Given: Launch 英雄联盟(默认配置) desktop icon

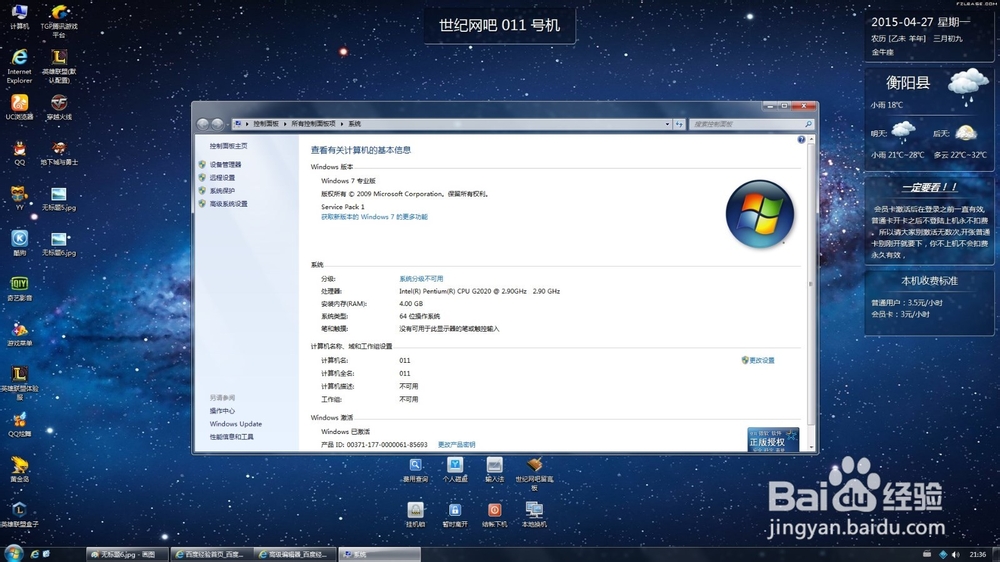Looking at the screenshot, I should (59, 66).
